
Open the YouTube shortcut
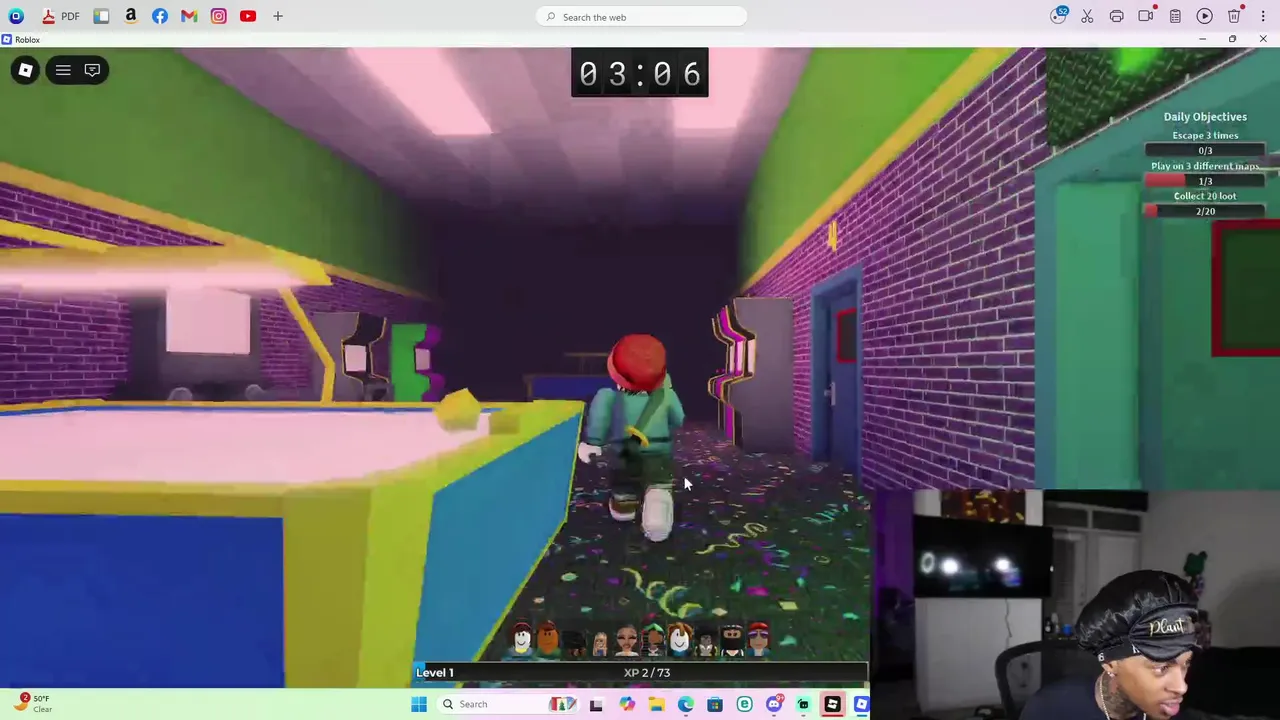pyautogui.click(x=248, y=16)
